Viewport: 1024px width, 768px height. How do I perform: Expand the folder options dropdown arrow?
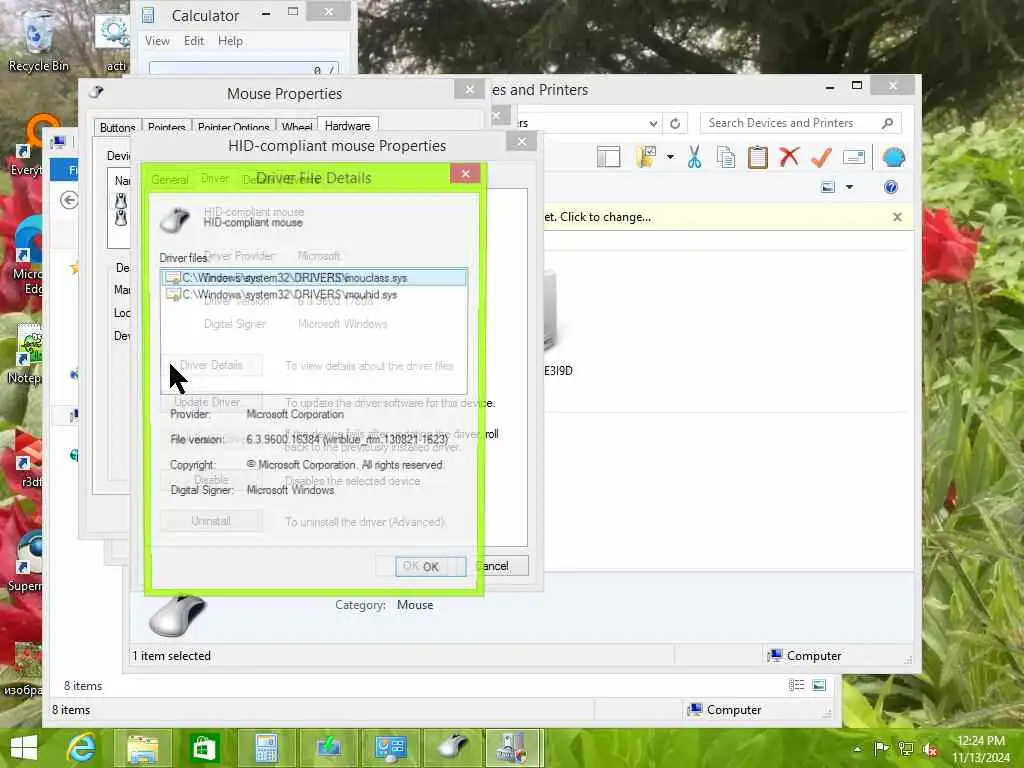(670, 157)
